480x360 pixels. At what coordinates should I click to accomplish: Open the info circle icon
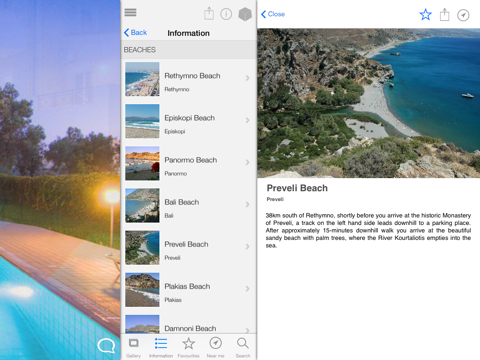coord(226,14)
